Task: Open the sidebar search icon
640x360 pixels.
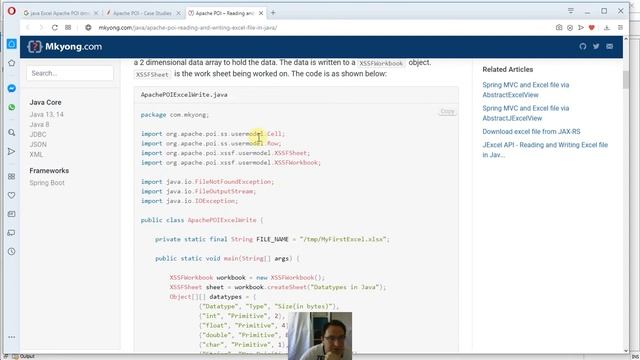Action: pos(12,133)
